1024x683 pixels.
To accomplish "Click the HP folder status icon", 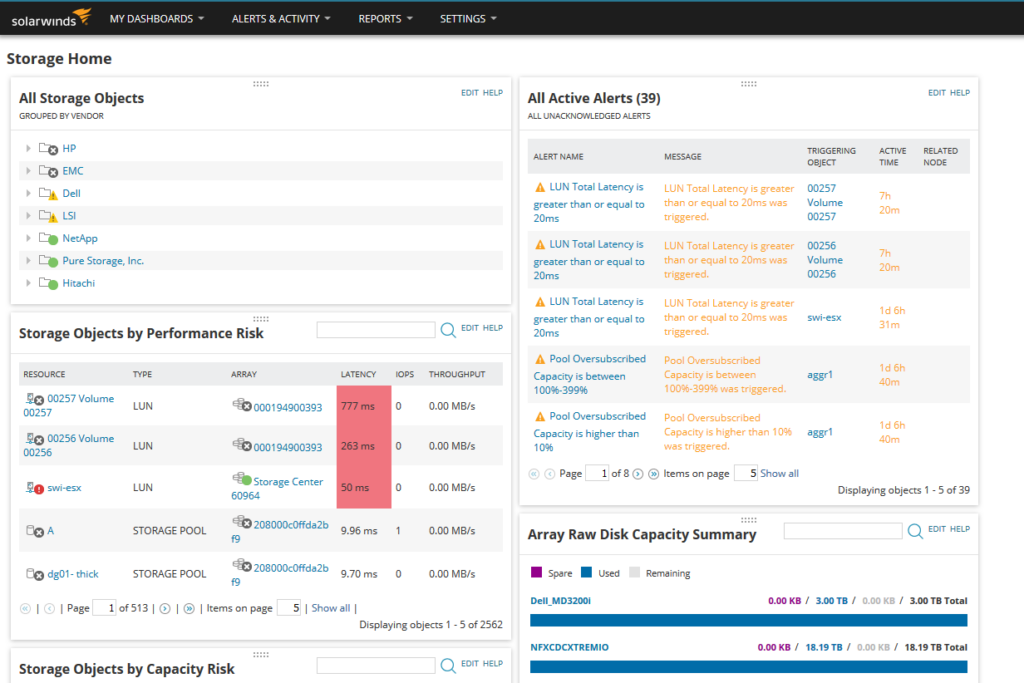I will click(x=48, y=149).
